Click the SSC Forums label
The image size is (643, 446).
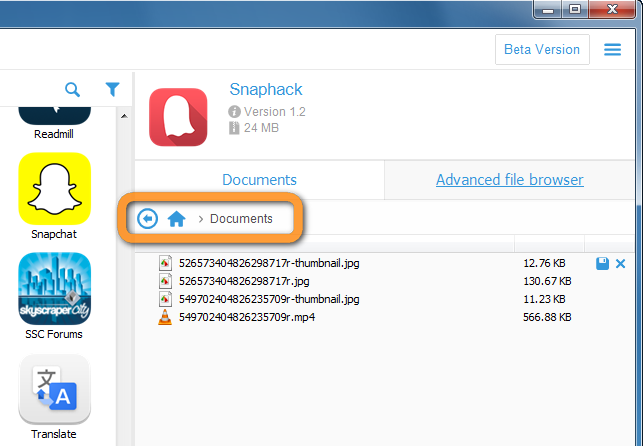point(54,334)
